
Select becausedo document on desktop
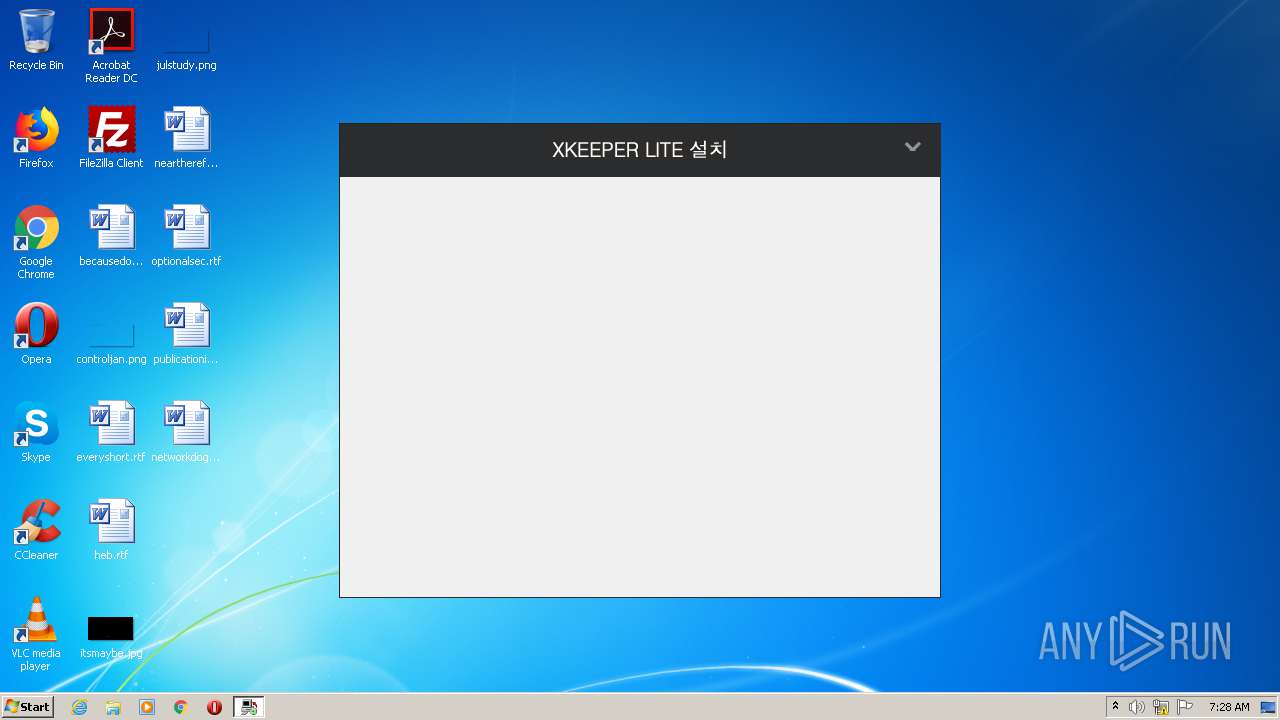tap(111, 236)
